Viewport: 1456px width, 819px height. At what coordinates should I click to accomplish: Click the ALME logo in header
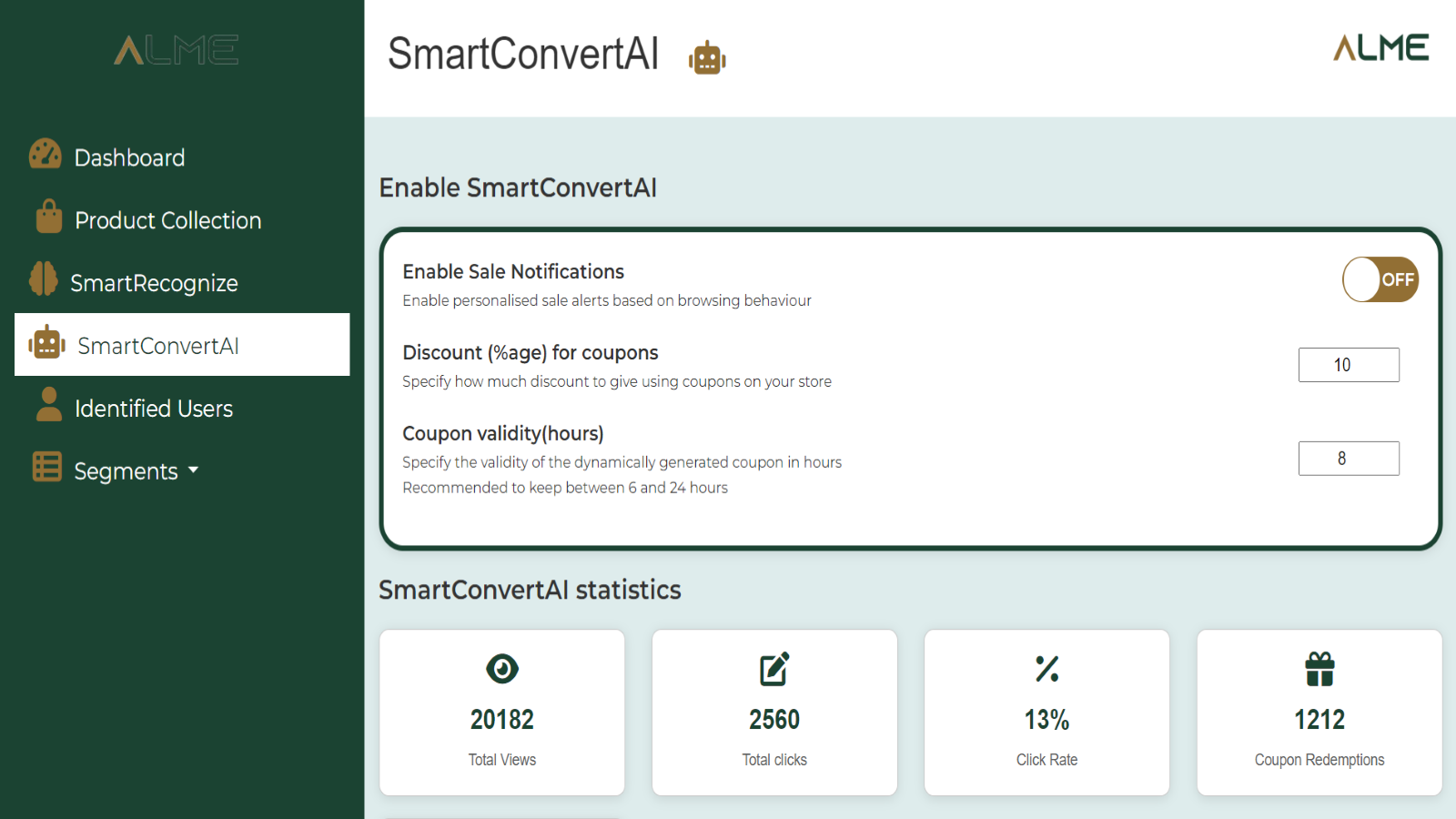coord(1381,47)
